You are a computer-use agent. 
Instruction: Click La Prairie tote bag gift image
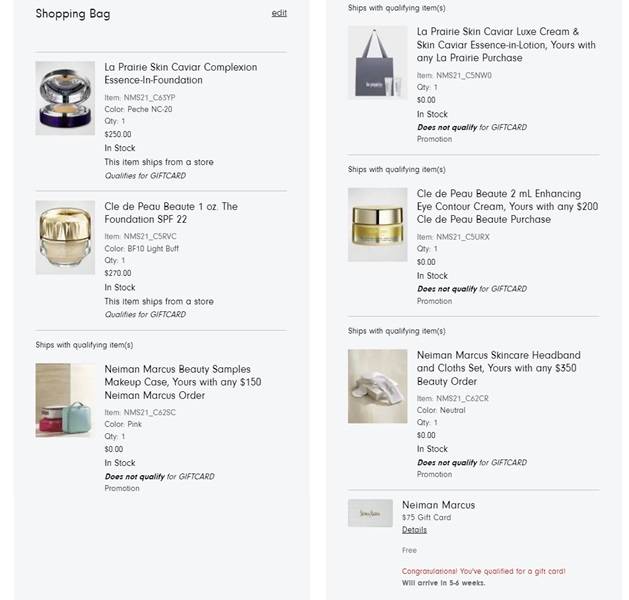coord(377,62)
